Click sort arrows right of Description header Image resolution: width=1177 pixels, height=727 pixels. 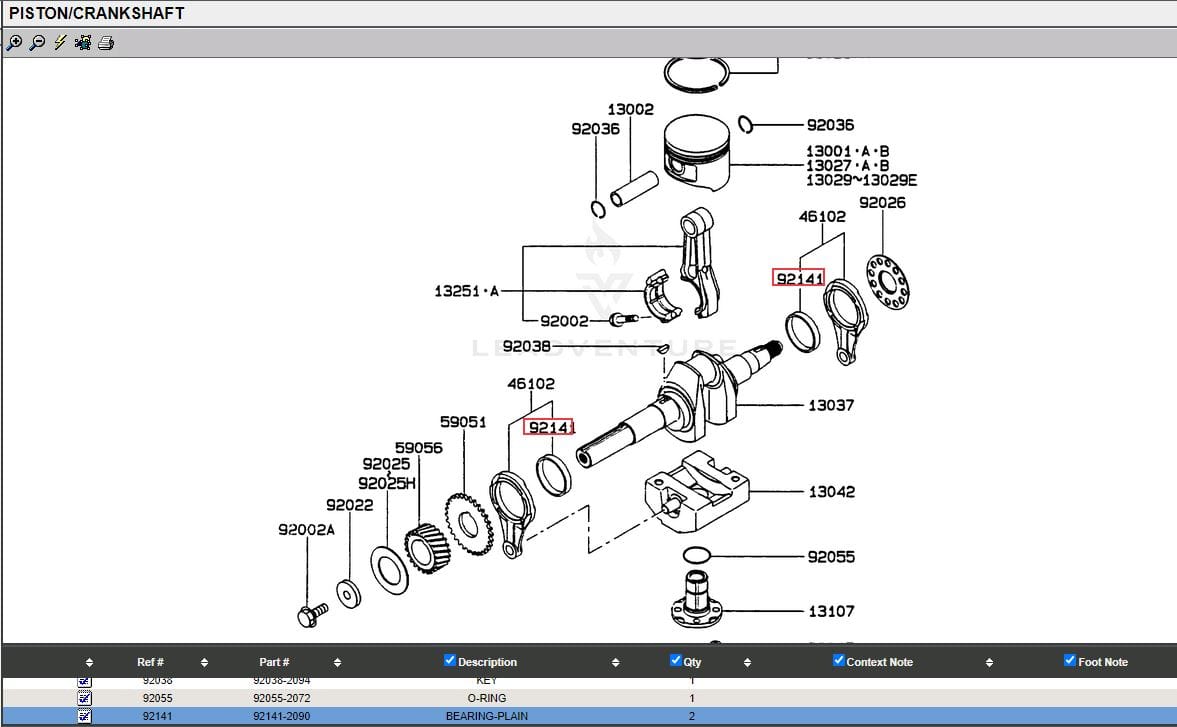click(615, 662)
